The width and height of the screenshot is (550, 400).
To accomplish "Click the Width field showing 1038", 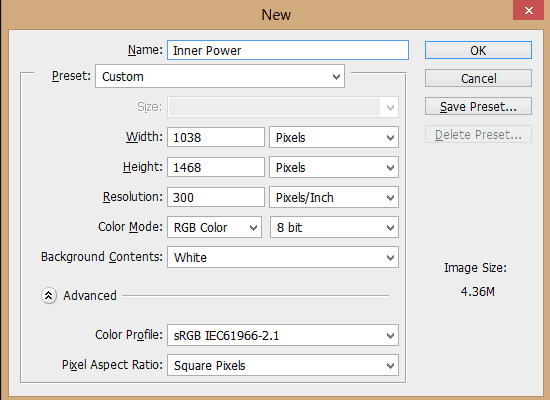I will (216, 137).
